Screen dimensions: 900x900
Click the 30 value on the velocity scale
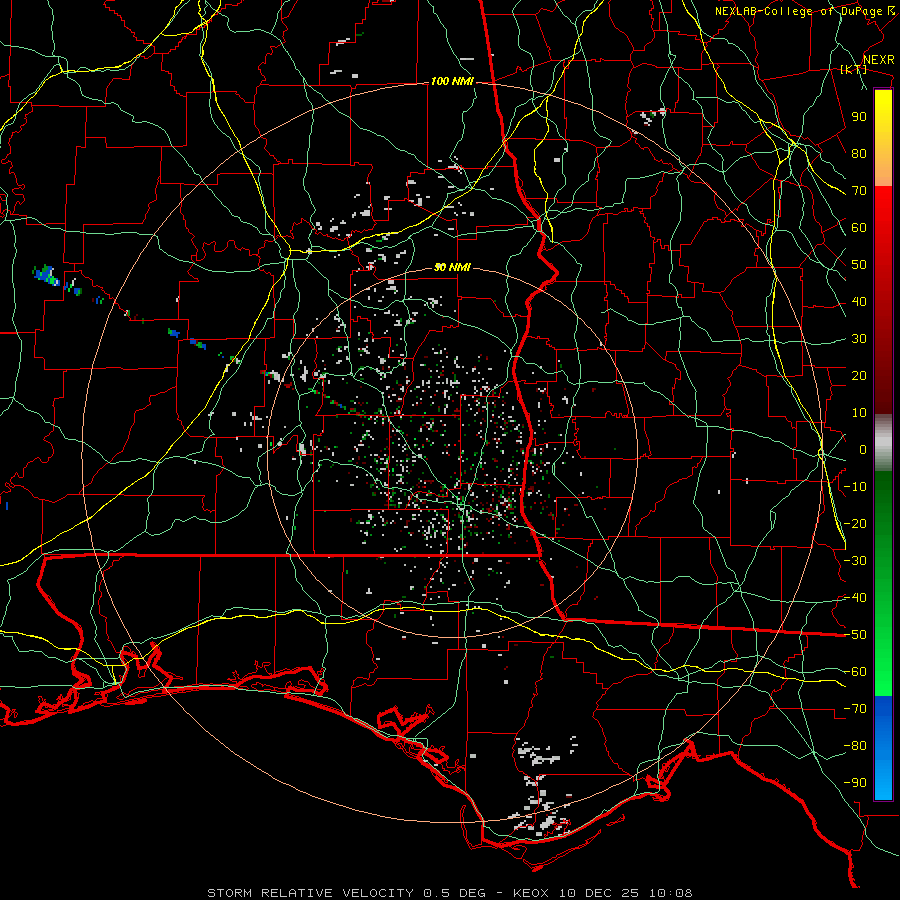(859, 339)
